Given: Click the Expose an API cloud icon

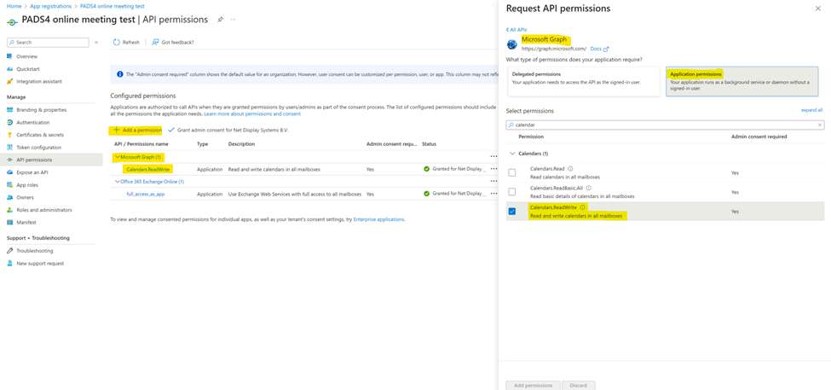Looking at the screenshot, I should [10, 172].
